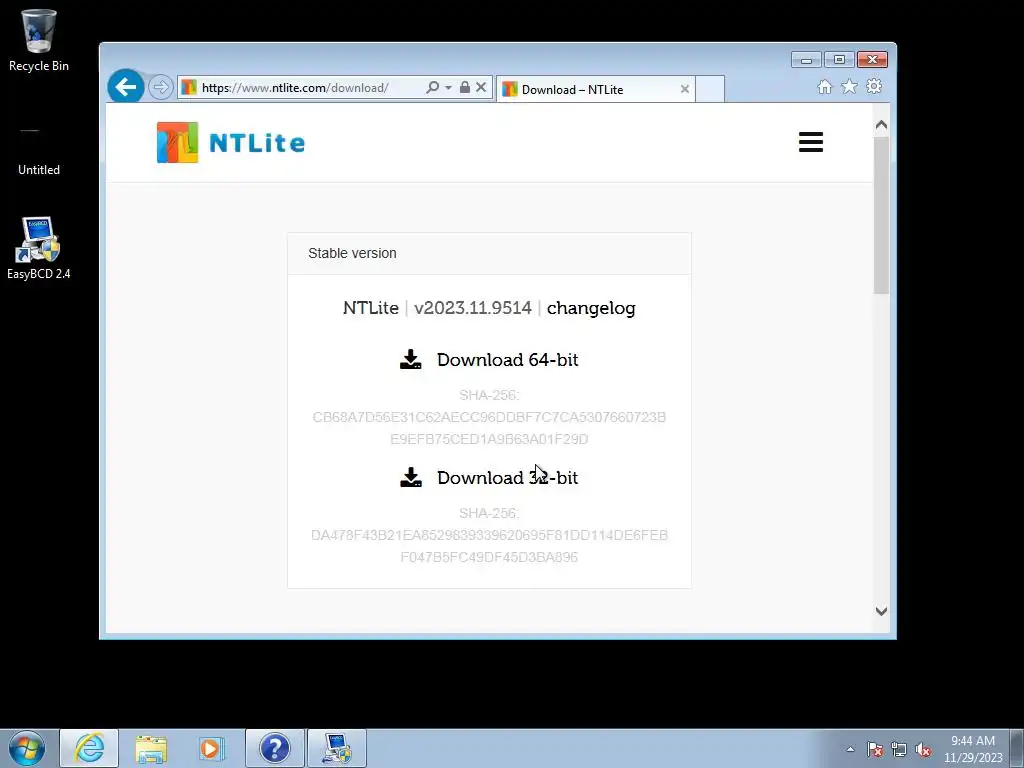Click the Download 32-bit link

pos(507,478)
